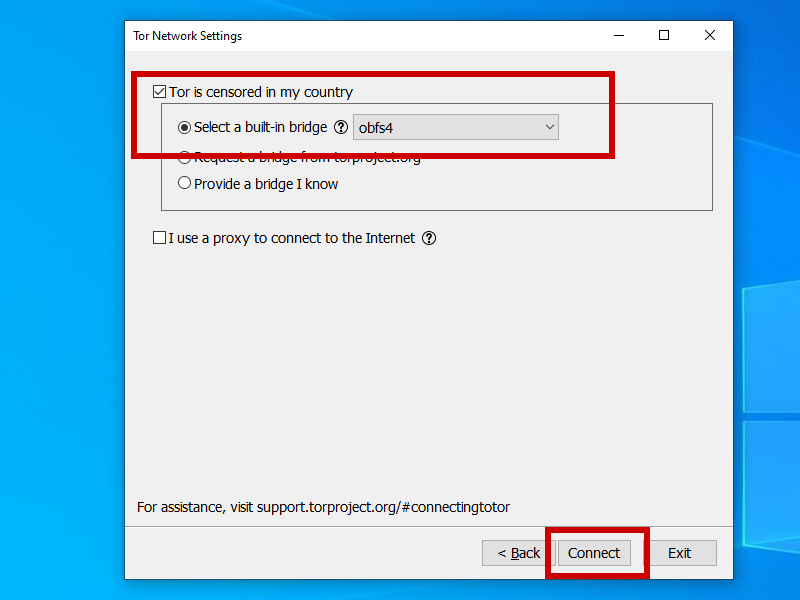Choose the Select a built-in bridge radio button
Viewport: 800px width, 600px height.
(x=184, y=127)
